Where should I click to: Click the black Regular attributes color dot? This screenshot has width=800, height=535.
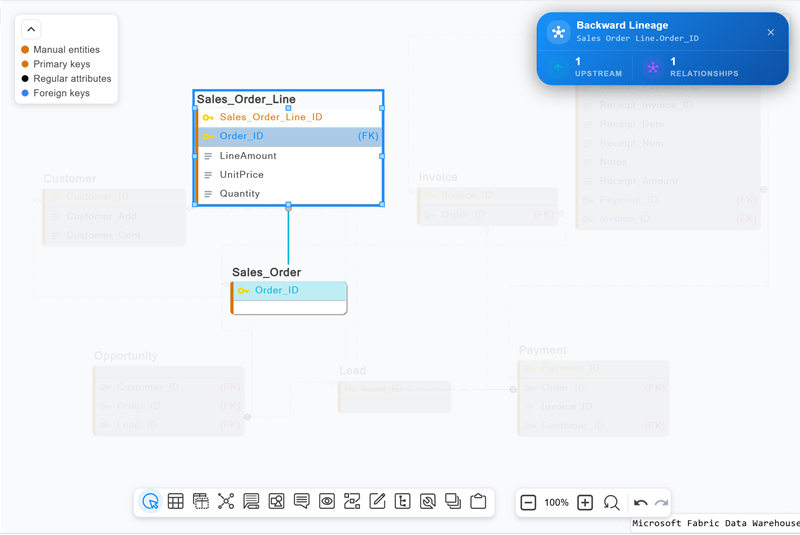tap(25, 79)
